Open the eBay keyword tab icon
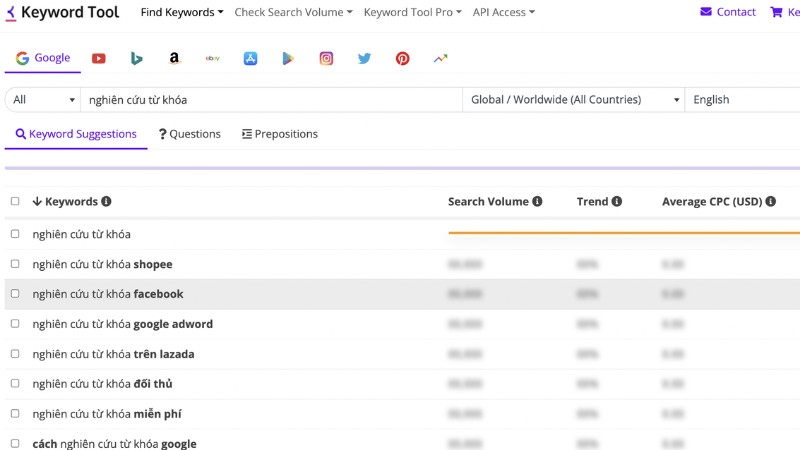This screenshot has width=800, height=450. coord(212,59)
